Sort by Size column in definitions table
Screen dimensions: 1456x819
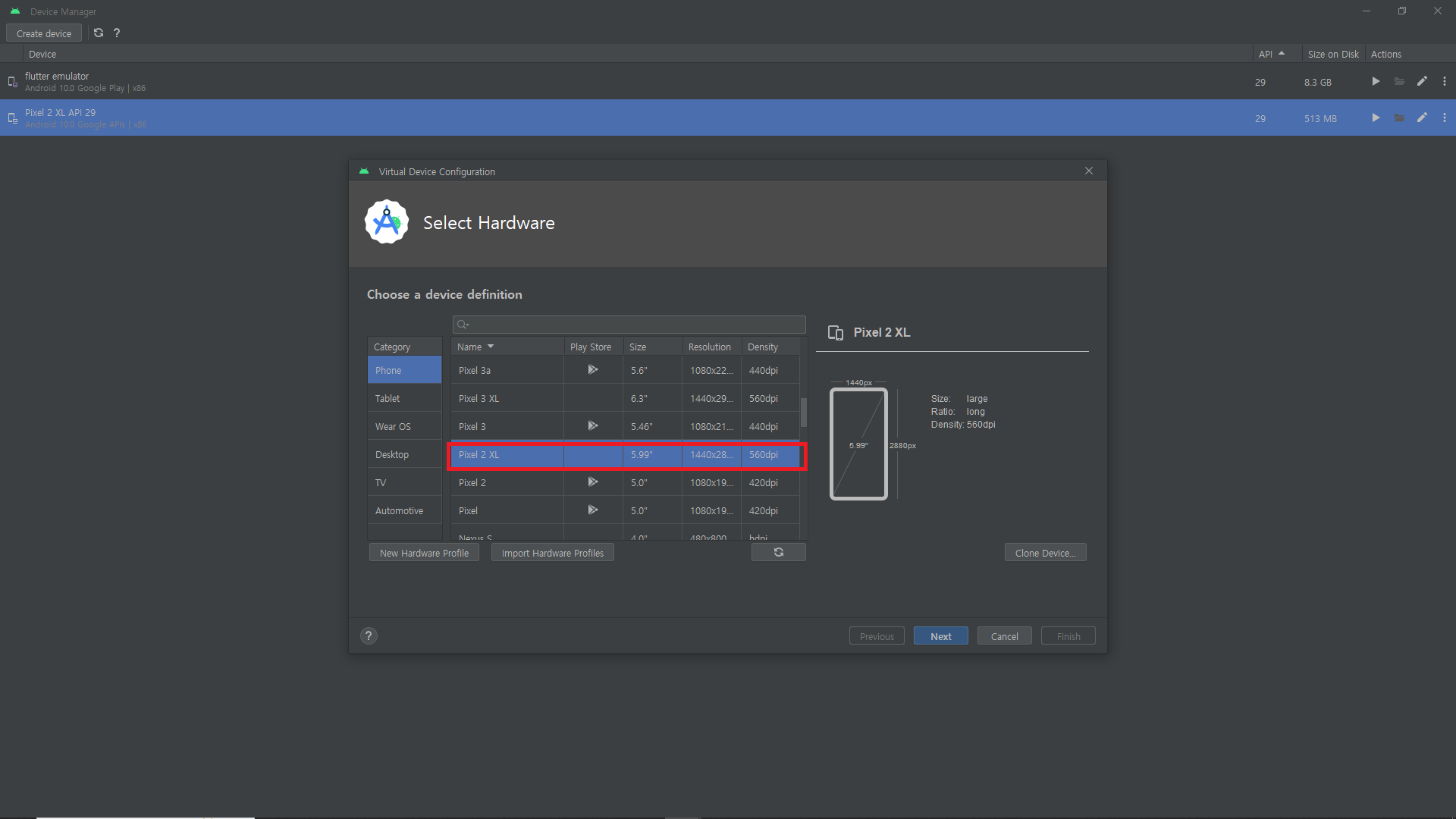point(652,347)
